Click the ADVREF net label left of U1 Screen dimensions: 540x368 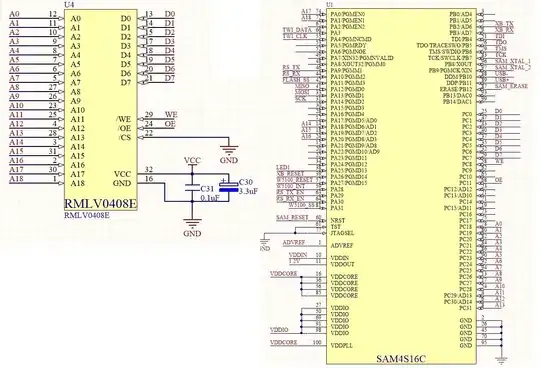tap(294, 242)
